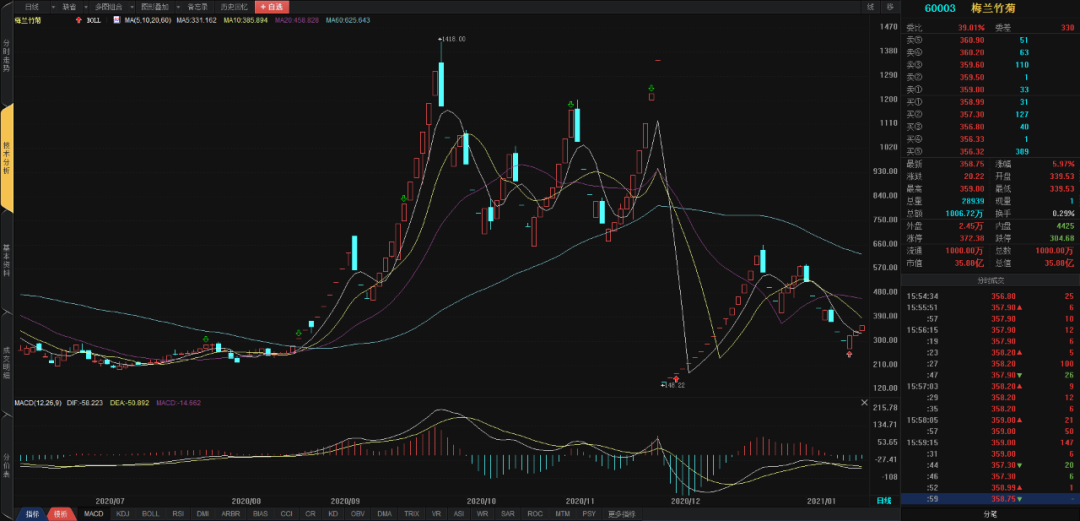Screen dimensions: 1080x521
Task: Select the BOLL indicator bottom tab
Action: [150, 514]
